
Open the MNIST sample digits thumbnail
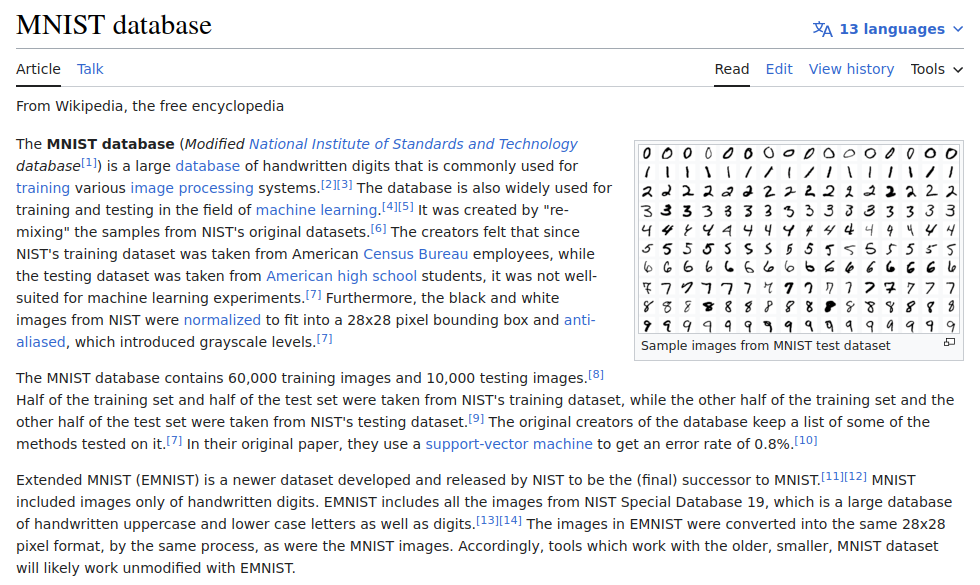pyautogui.click(x=799, y=238)
